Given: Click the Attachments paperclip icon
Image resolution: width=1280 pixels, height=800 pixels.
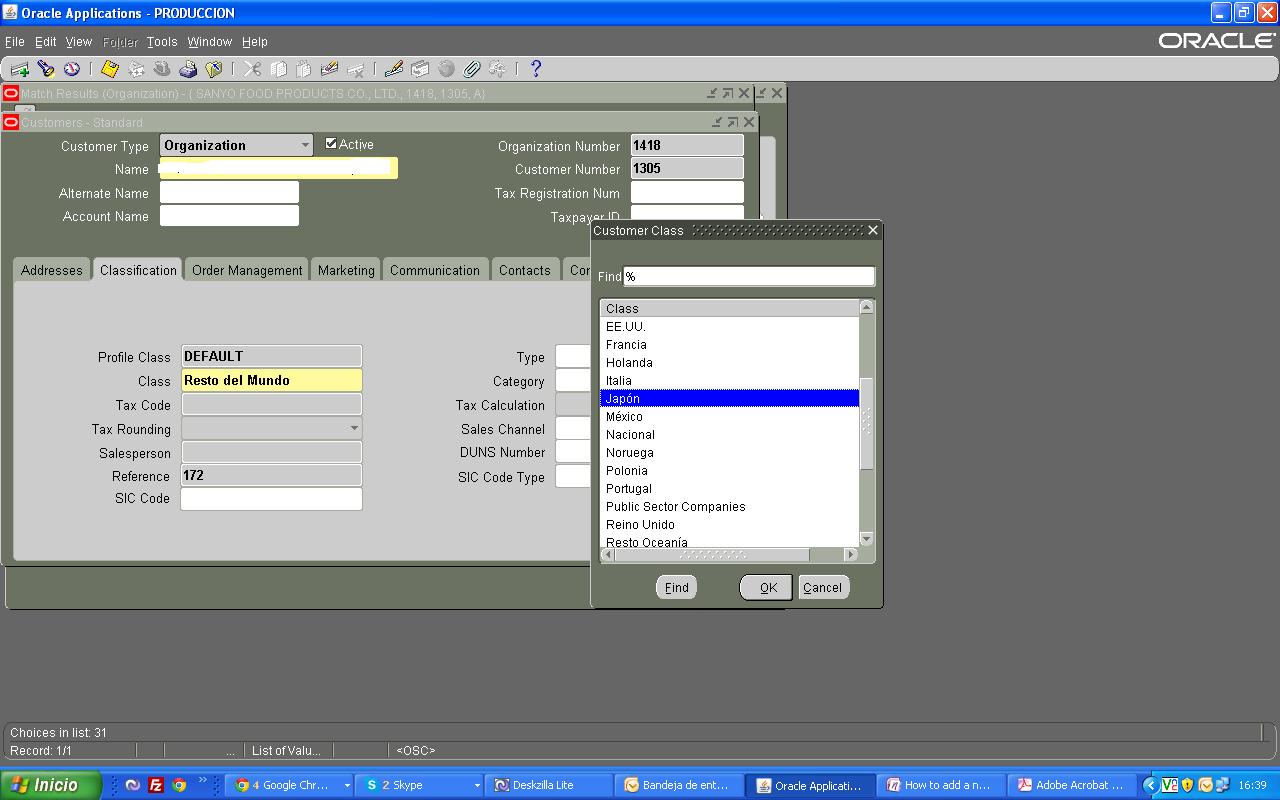Looking at the screenshot, I should click(472, 69).
